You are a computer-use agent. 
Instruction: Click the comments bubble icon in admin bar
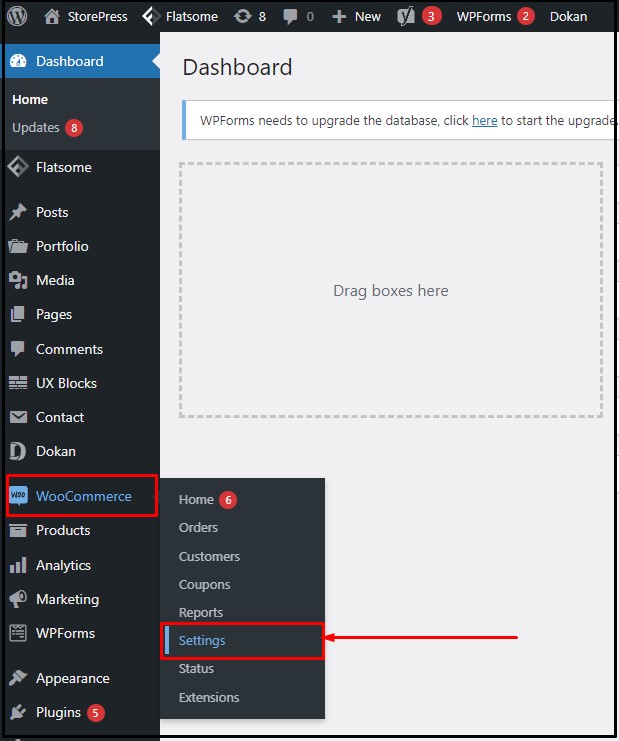tap(291, 16)
